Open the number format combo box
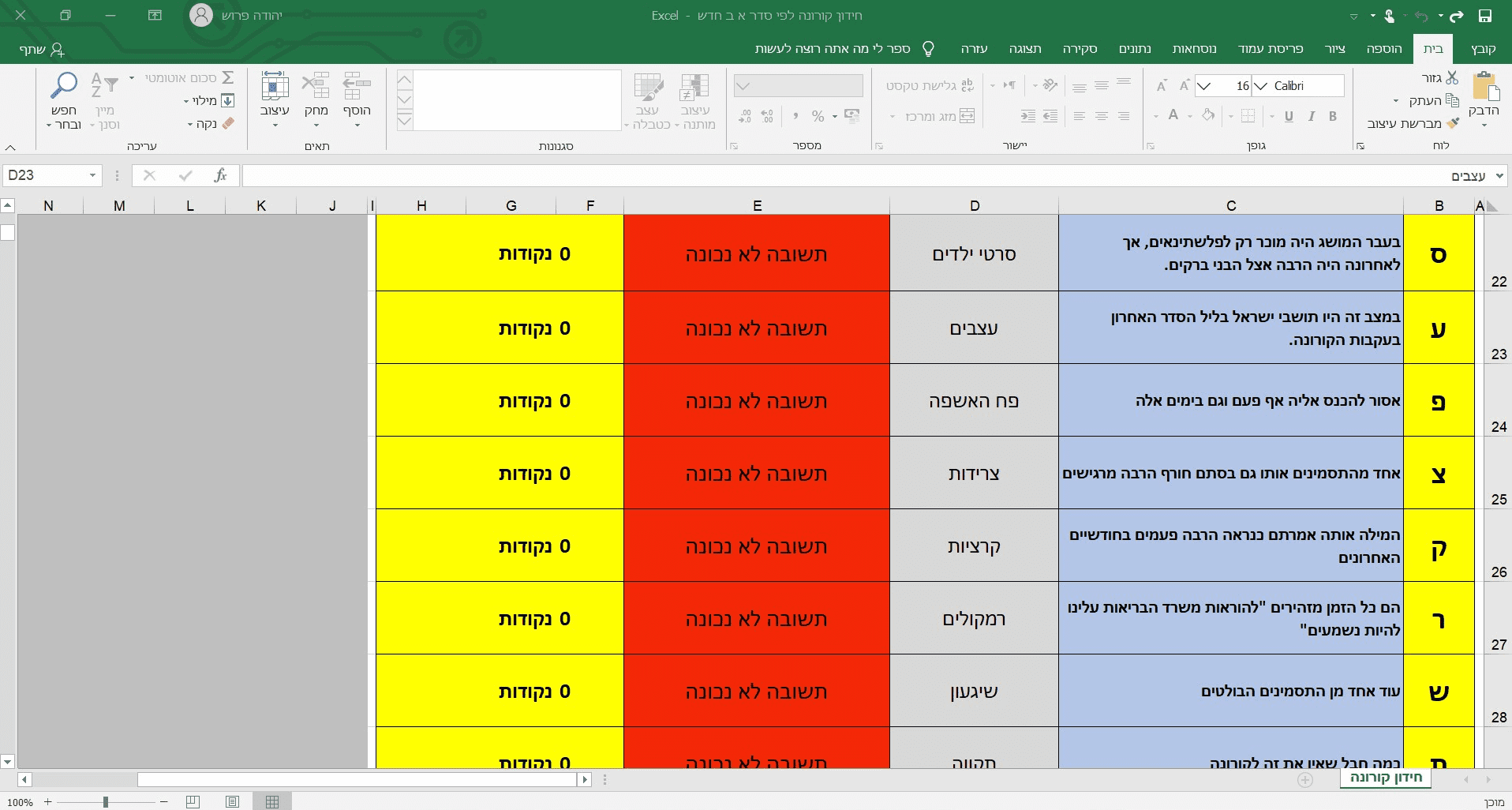Image resolution: width=1512 pixels, height=810 pixels. point(799,85)
